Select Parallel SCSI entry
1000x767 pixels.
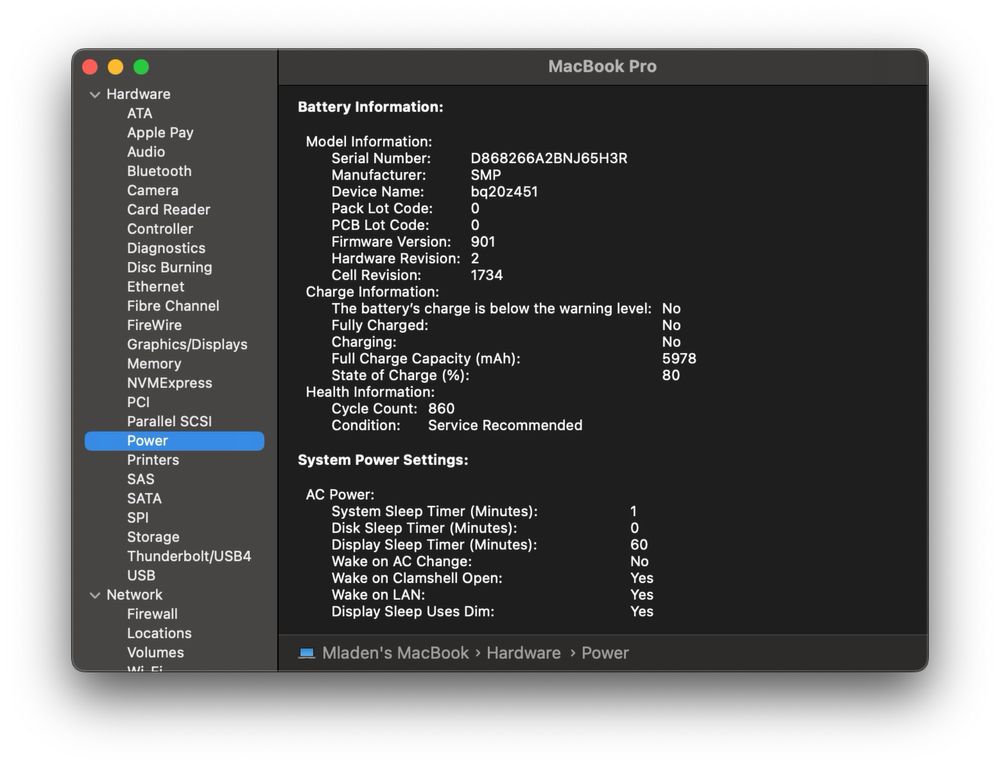170,421
